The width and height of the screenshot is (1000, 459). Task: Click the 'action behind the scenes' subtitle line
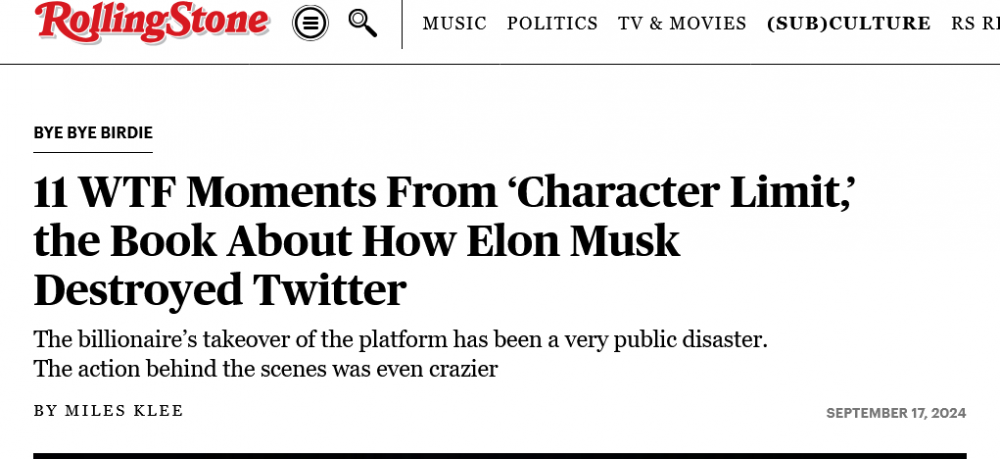[266, 369]
